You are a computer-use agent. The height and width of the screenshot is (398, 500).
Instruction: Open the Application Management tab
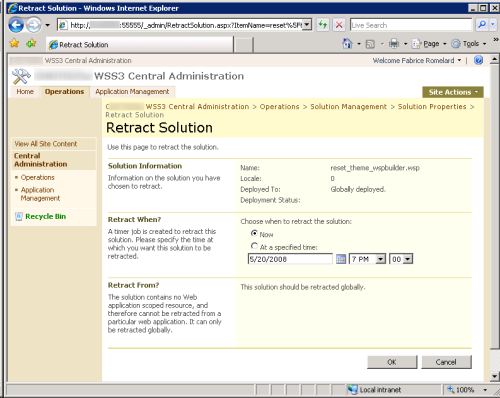[132, 92]
